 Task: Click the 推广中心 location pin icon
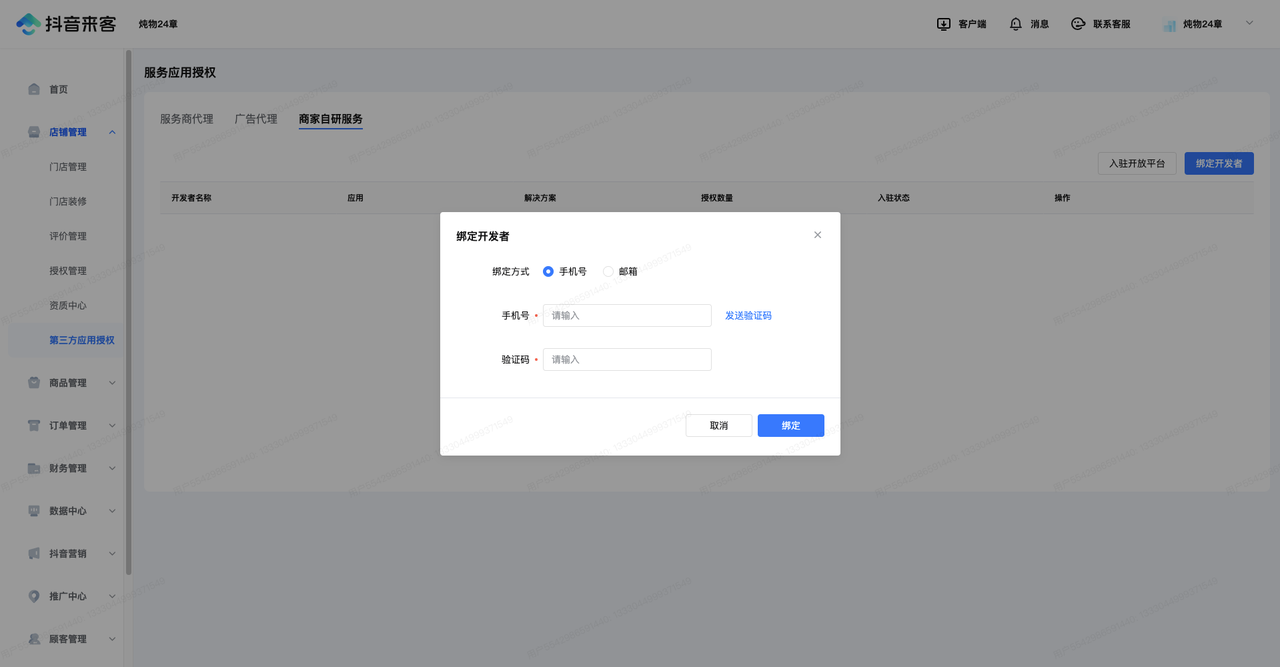click(x=34, y=596)
